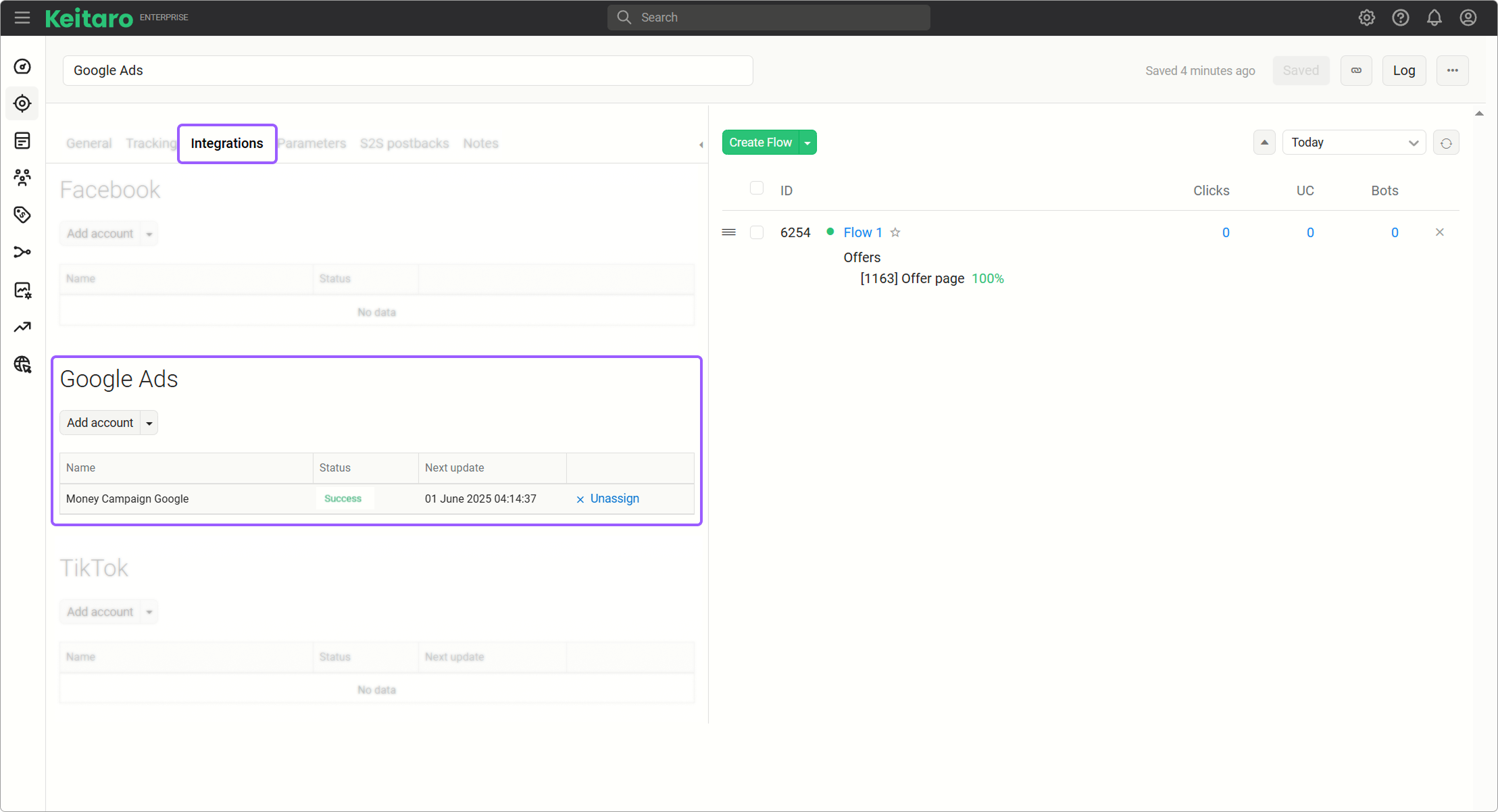Viewport: 1498px width, 812px height.
Task: Open the campaign Log
Action: tap(1404, 70)
